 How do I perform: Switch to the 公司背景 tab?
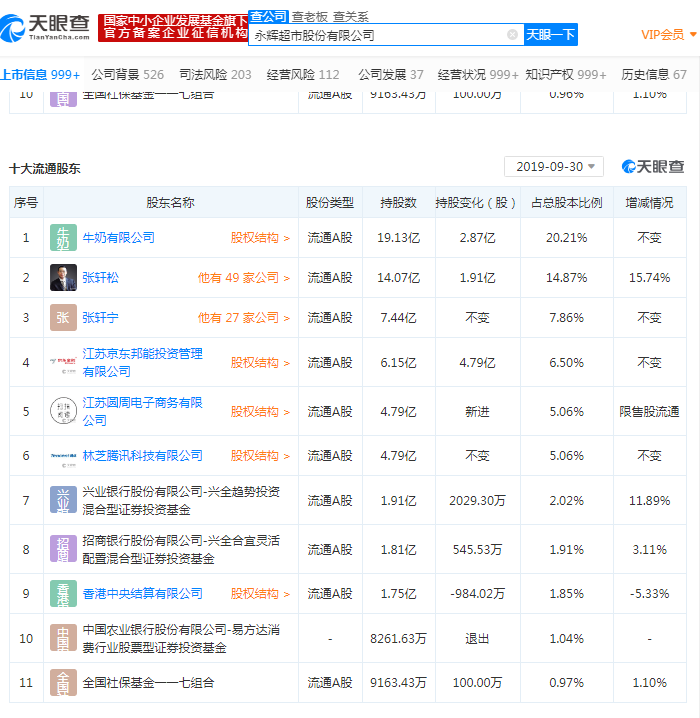pos(127,74)
